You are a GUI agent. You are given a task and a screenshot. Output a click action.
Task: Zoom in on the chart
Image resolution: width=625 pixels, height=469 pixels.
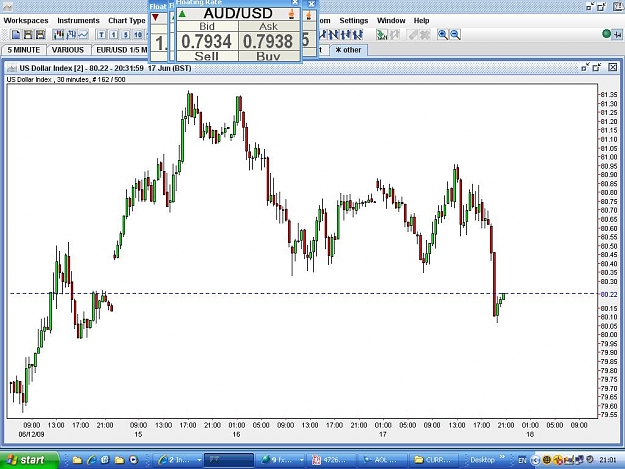pos(442,35)
